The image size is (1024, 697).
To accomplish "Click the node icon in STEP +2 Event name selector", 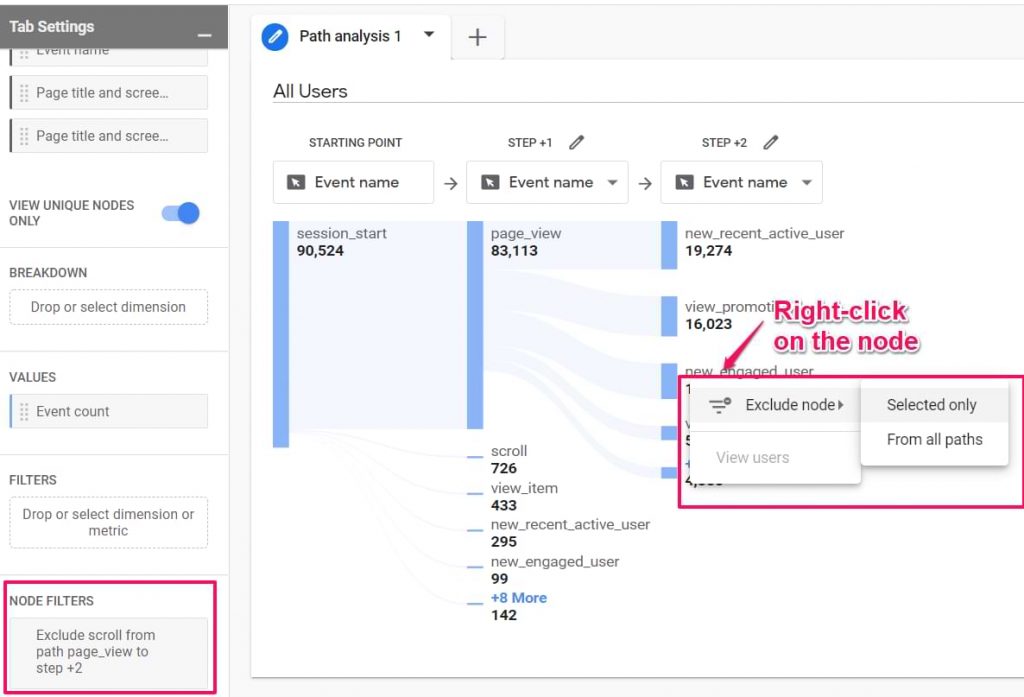I will (684, 182).
